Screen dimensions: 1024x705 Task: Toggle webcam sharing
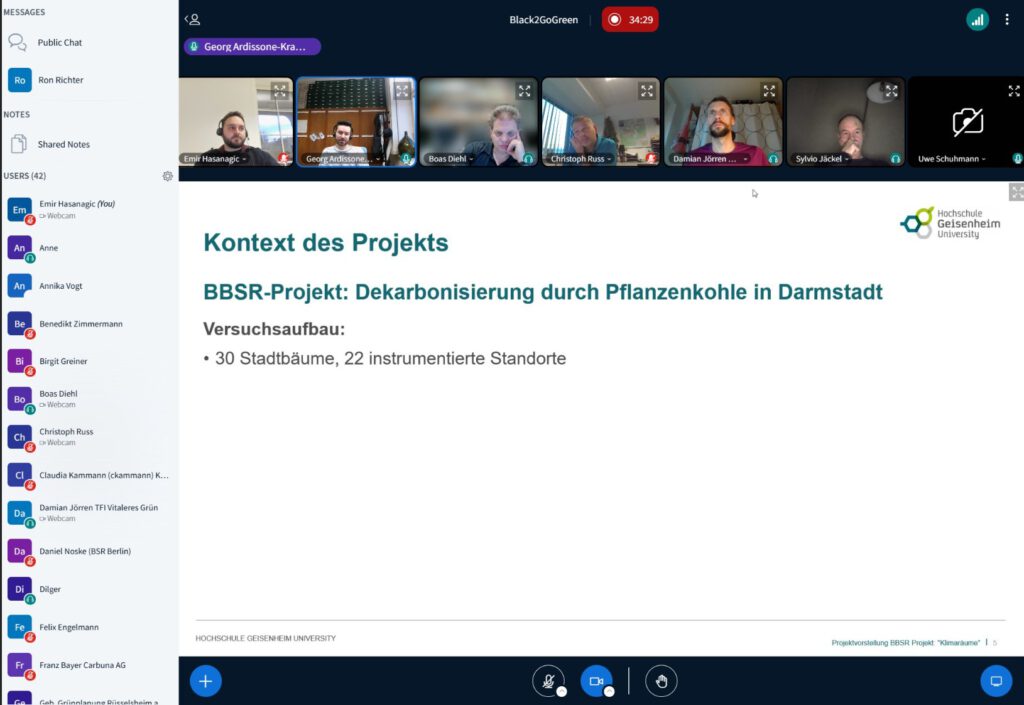coord(596,681)
